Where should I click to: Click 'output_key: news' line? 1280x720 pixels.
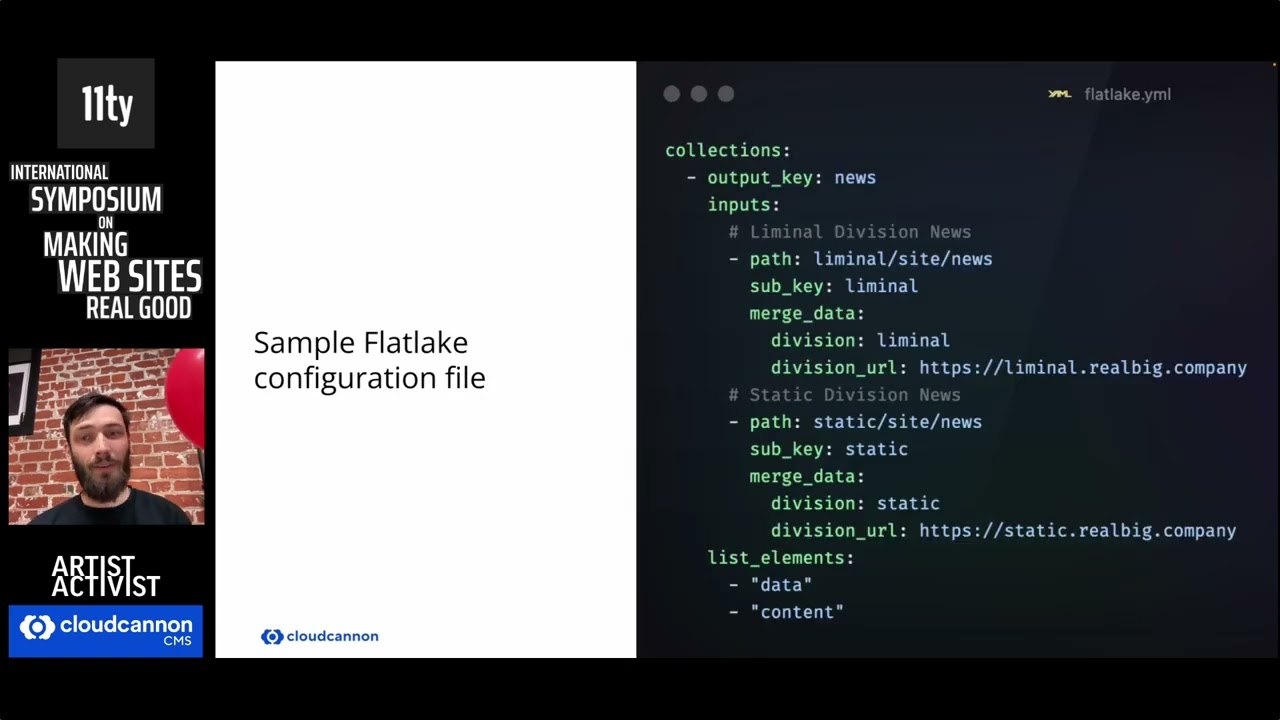(x=781, y=177)
